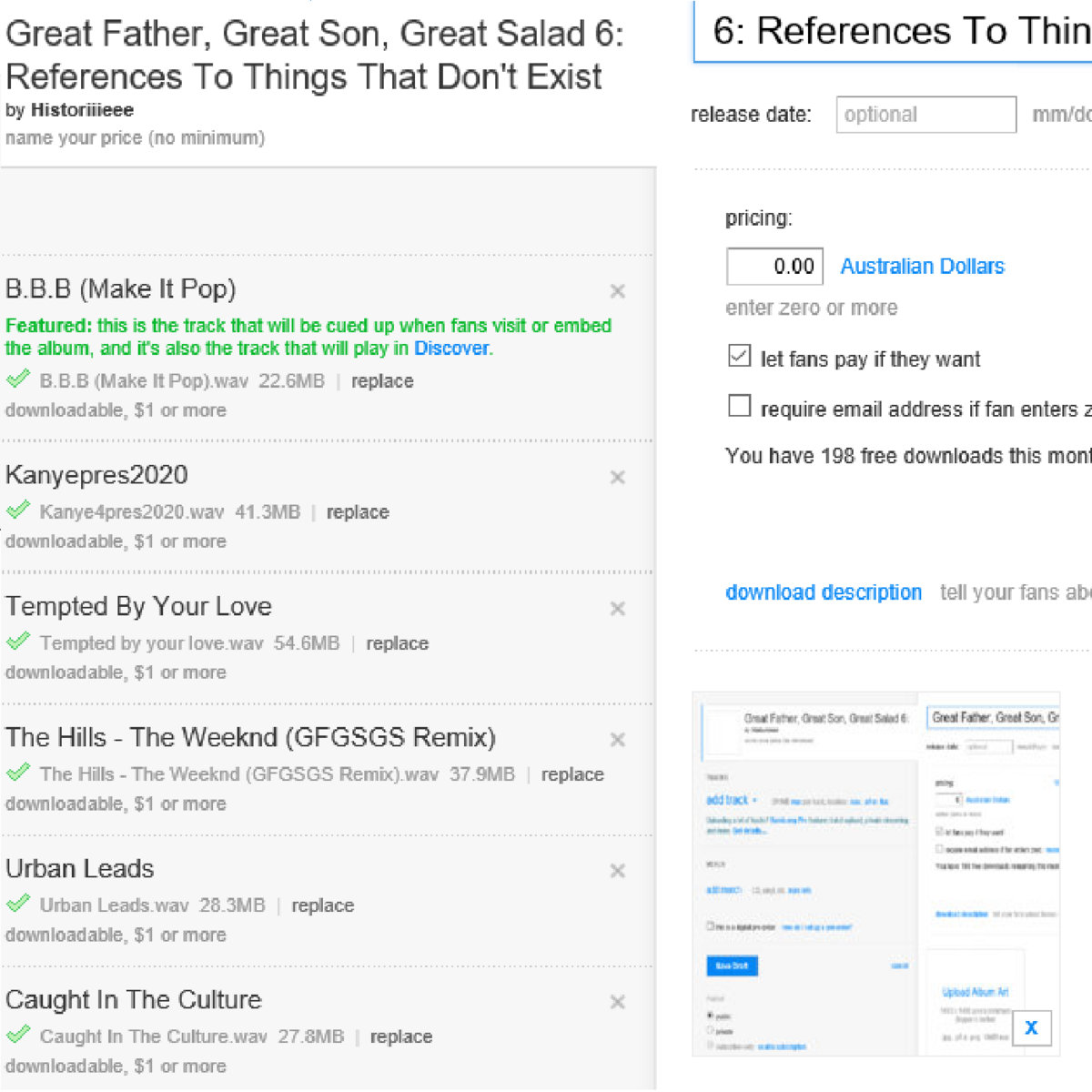This screenshot has height=1092, width=1092.
Task: Remove Caught In The Culture track
Action: 617,1002
